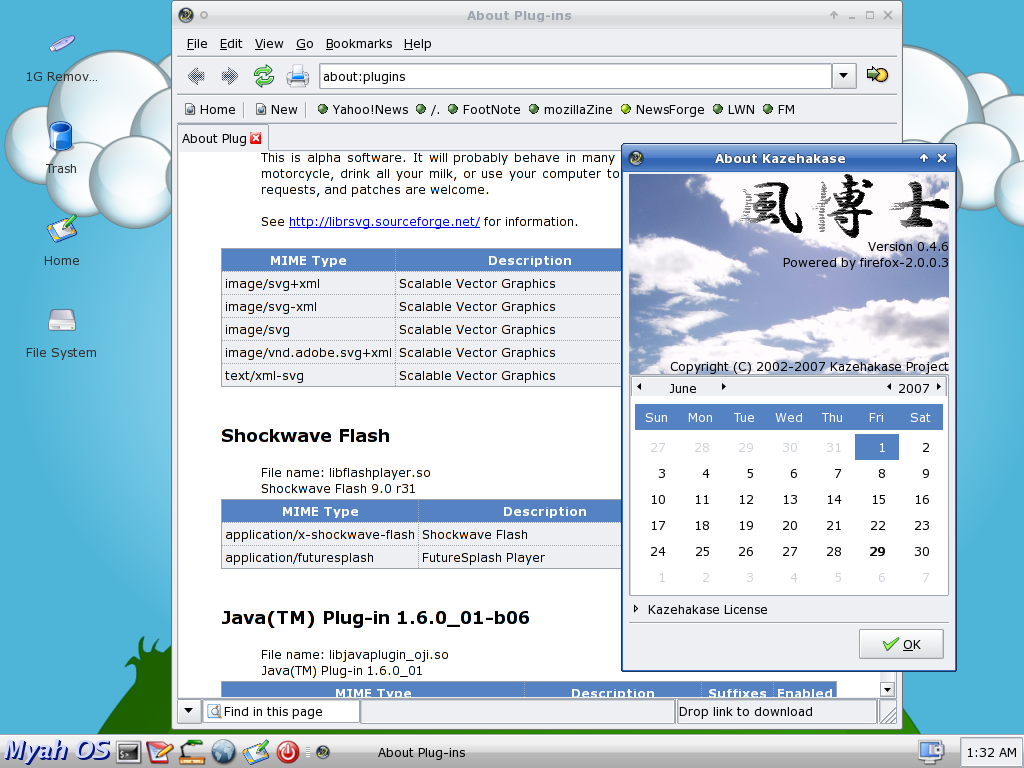
Task: Select June 15 in calendar
Action: (878, 500)
